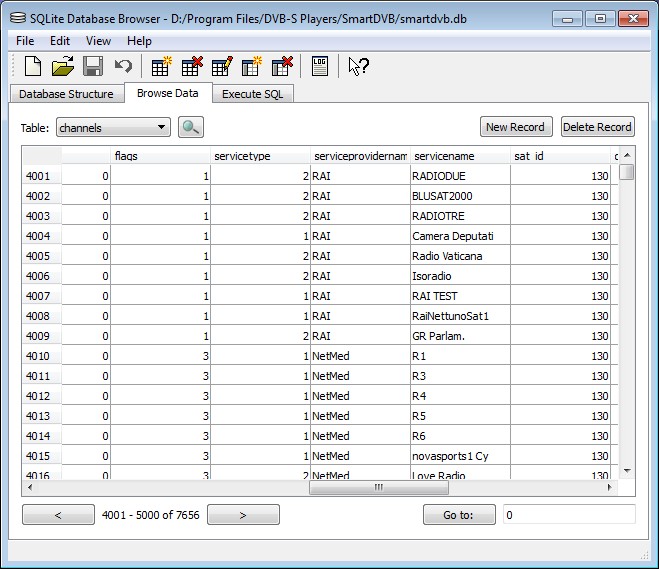The width and height of the screenshot is (659, 569).
Task: Click the Camera Deputati cell
Action: (461, 236)
